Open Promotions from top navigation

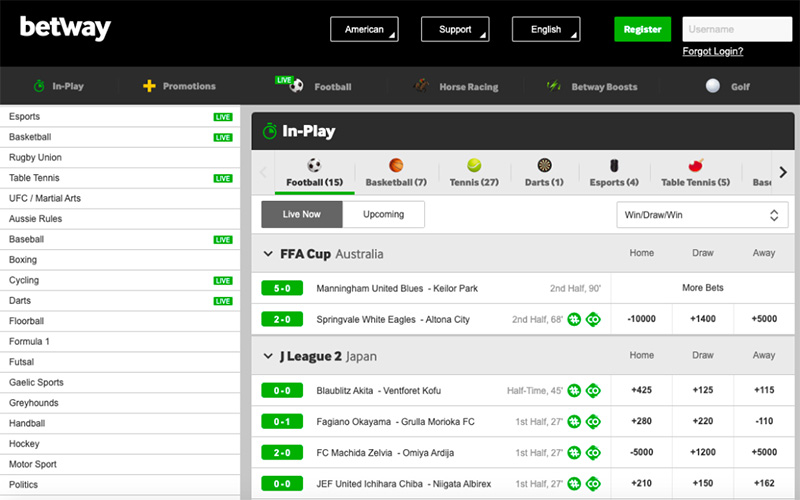pos(189,86)
